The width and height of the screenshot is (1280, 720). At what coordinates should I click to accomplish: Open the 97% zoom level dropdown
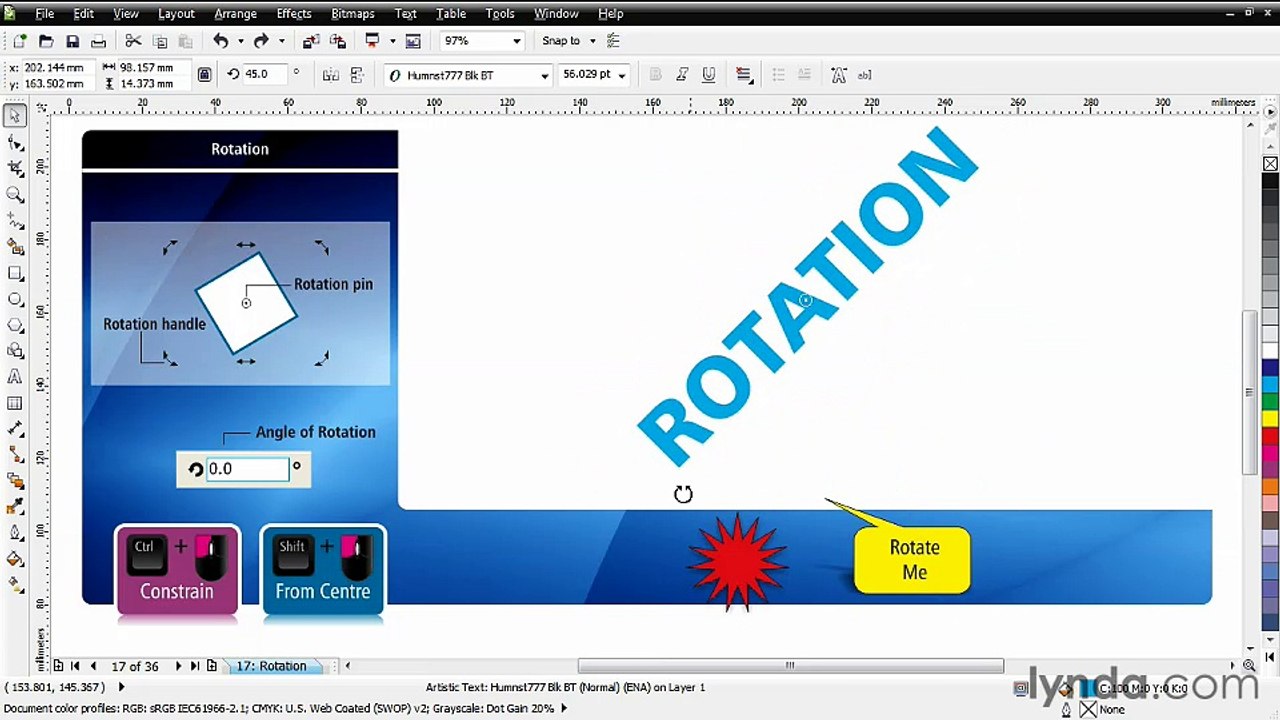pos(517,41)
